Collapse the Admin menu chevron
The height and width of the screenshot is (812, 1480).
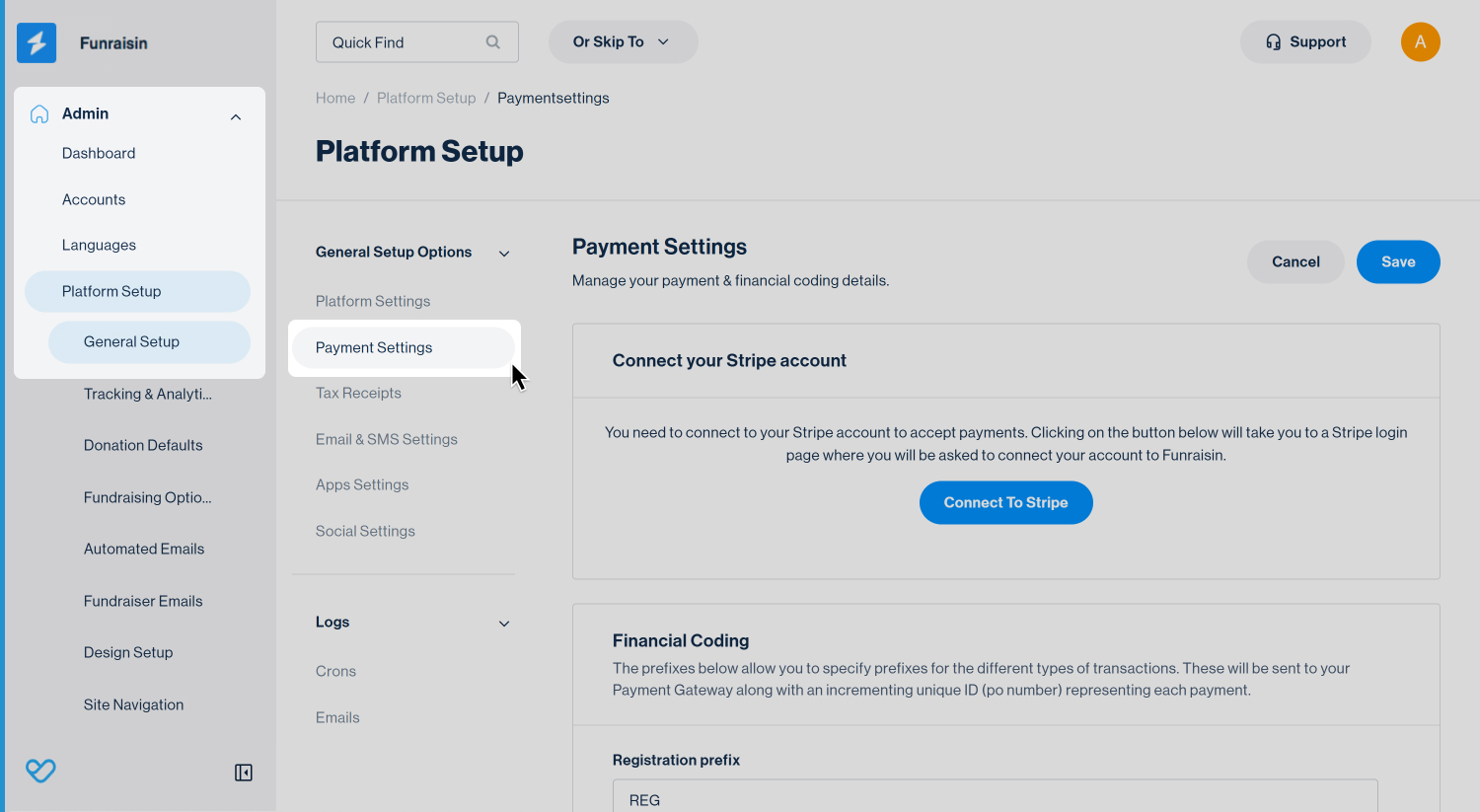point(236,117)
